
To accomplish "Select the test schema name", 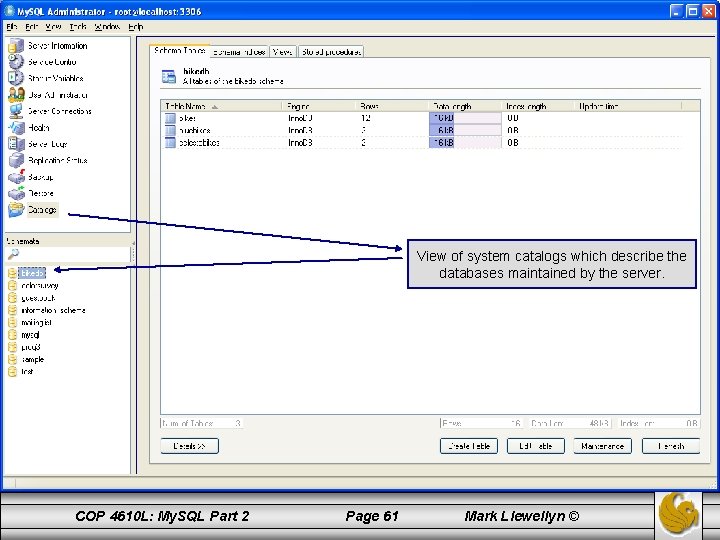I will 27,371.
